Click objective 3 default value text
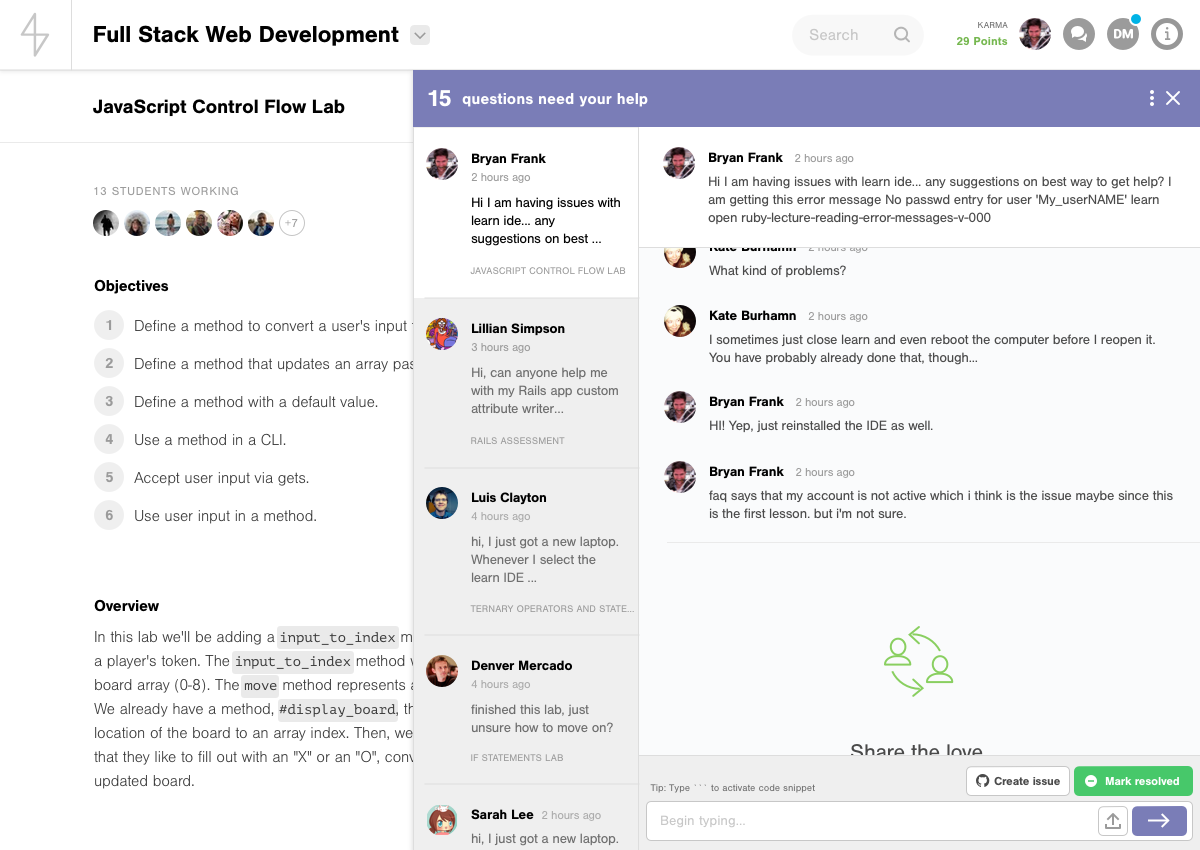 pos(256,402)
